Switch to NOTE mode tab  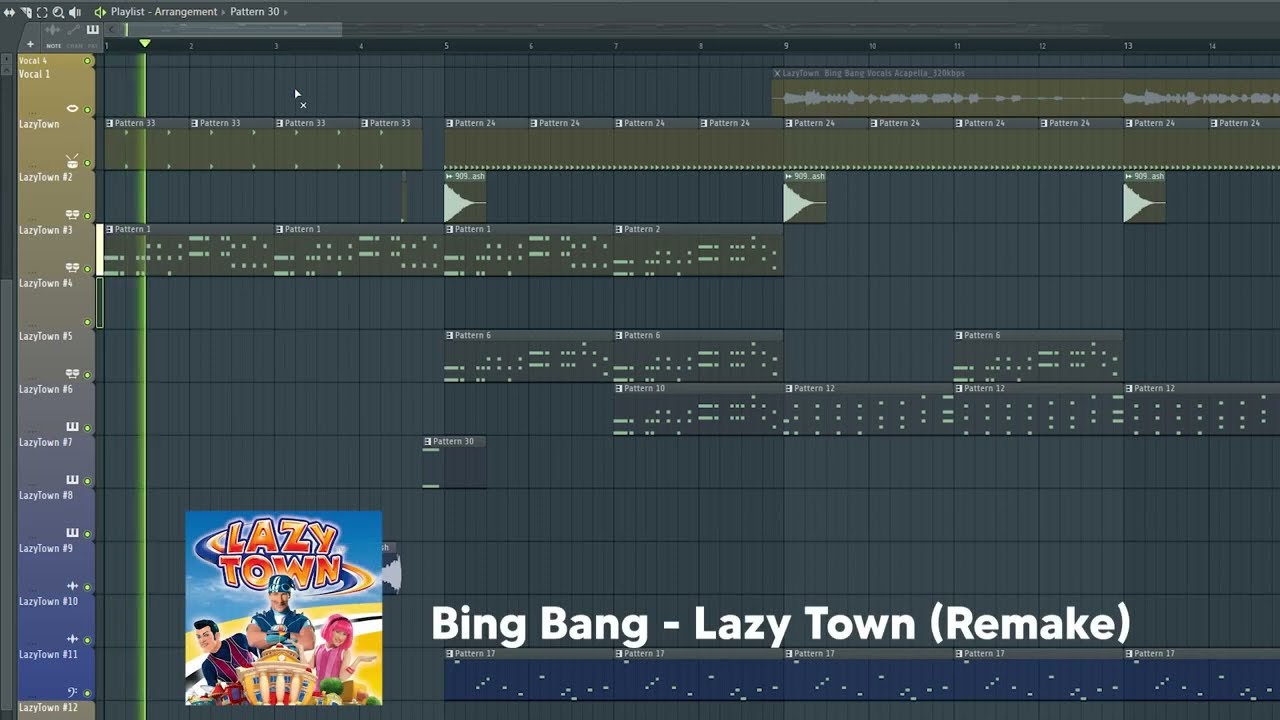tap(53, 45)
